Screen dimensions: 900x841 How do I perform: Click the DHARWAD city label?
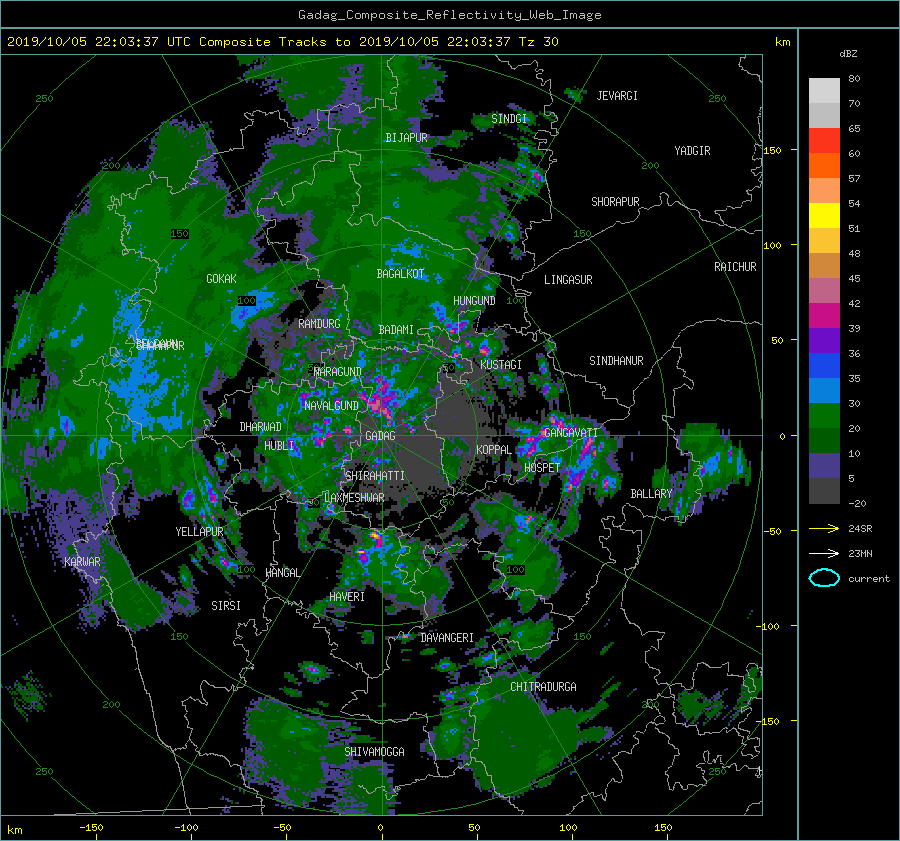pyautogui.click(x=261, y=427)
